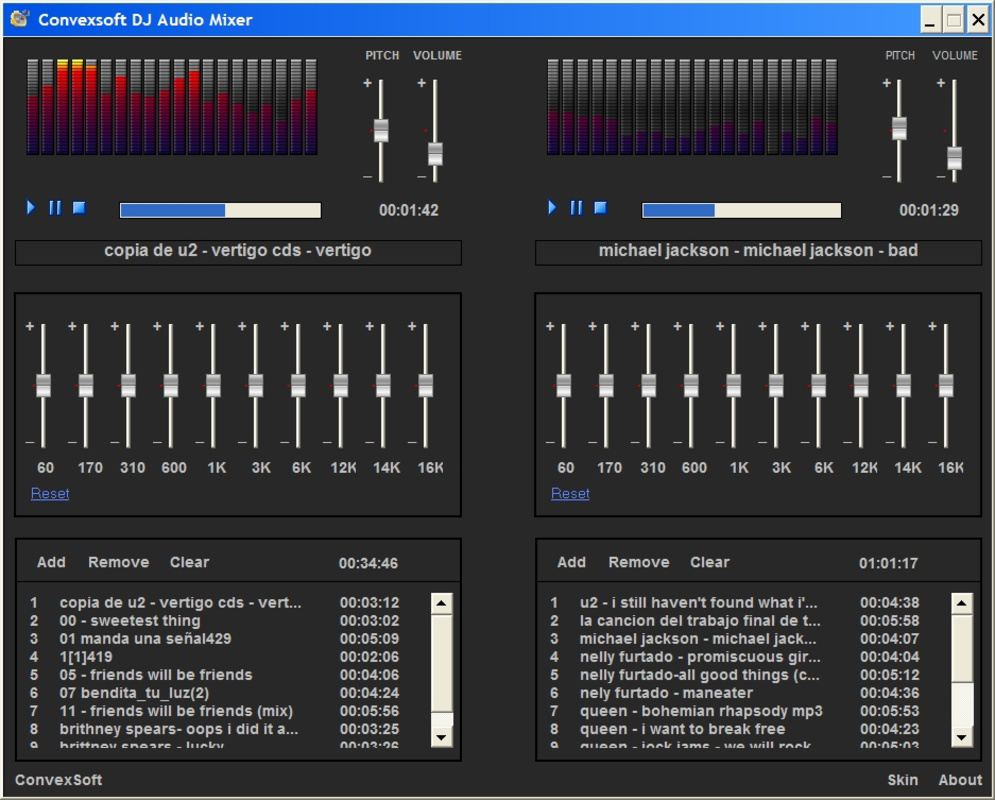
Task: Click the left equalizer 310 Hz slider
Action: point(128,385)
